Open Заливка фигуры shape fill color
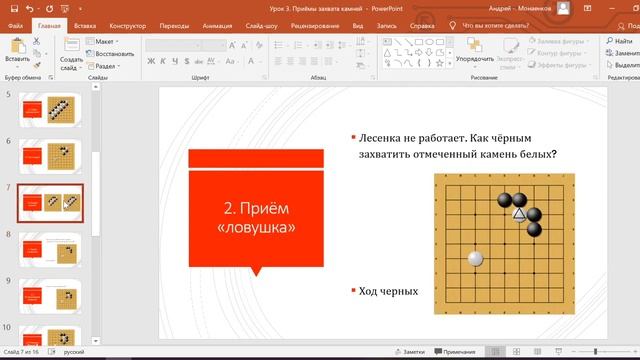The height and width of the screenshot is (360, 640). pos(558,41)
